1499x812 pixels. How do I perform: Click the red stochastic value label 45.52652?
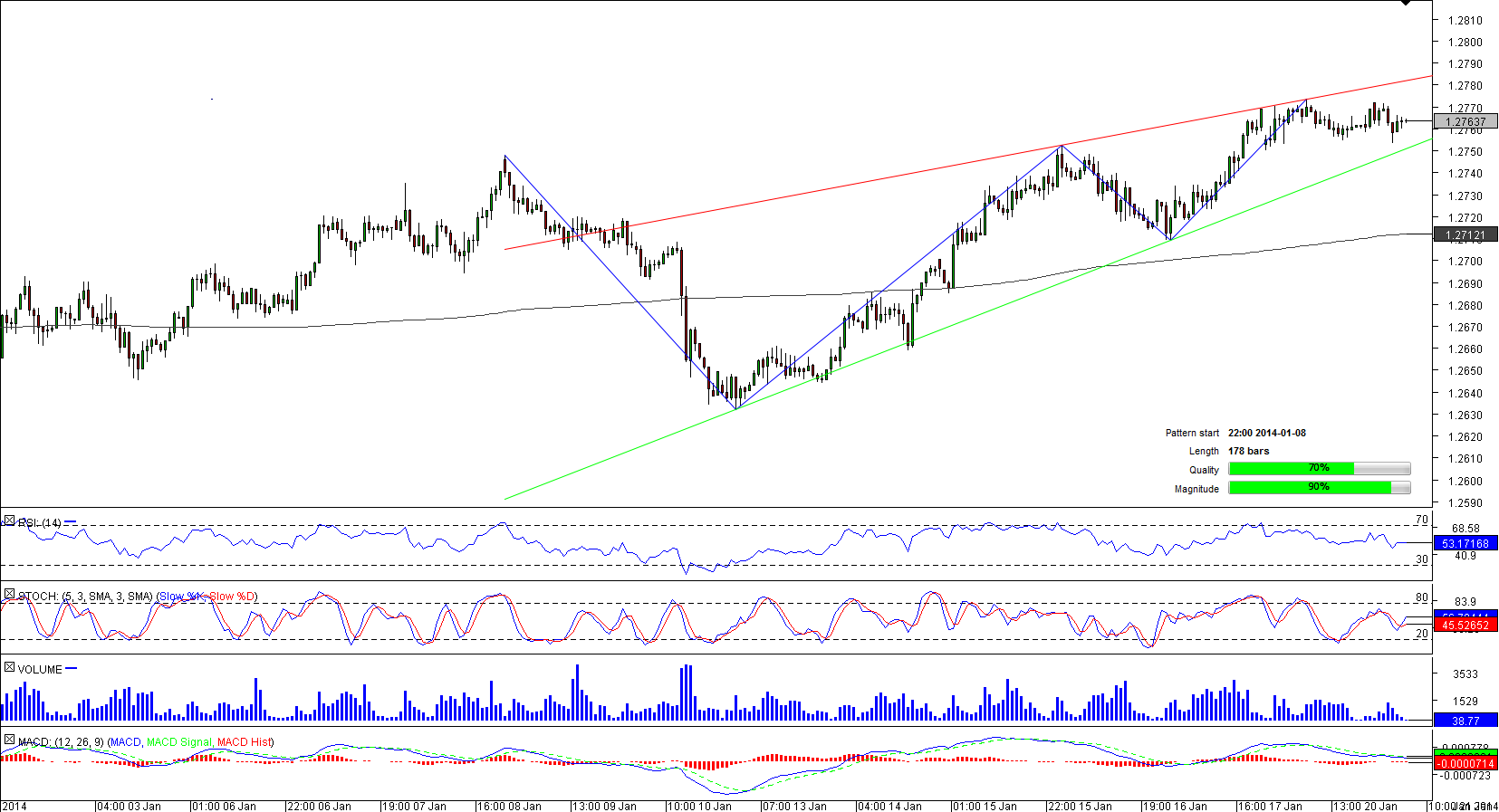point(1465,626)
